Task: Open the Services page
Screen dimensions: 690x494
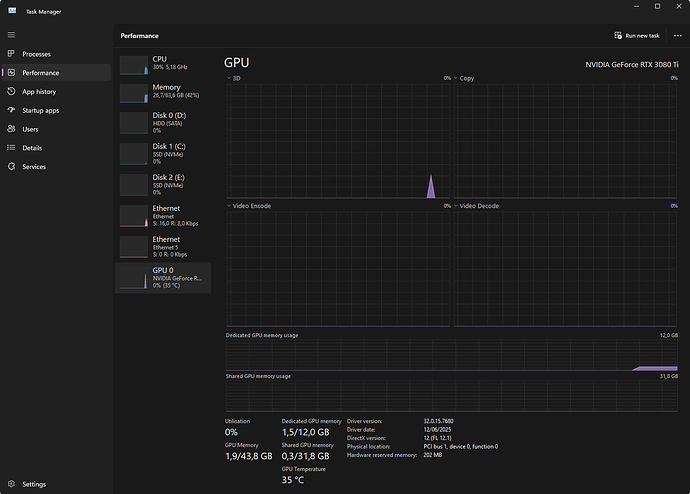Action: [x=56, y=167]
